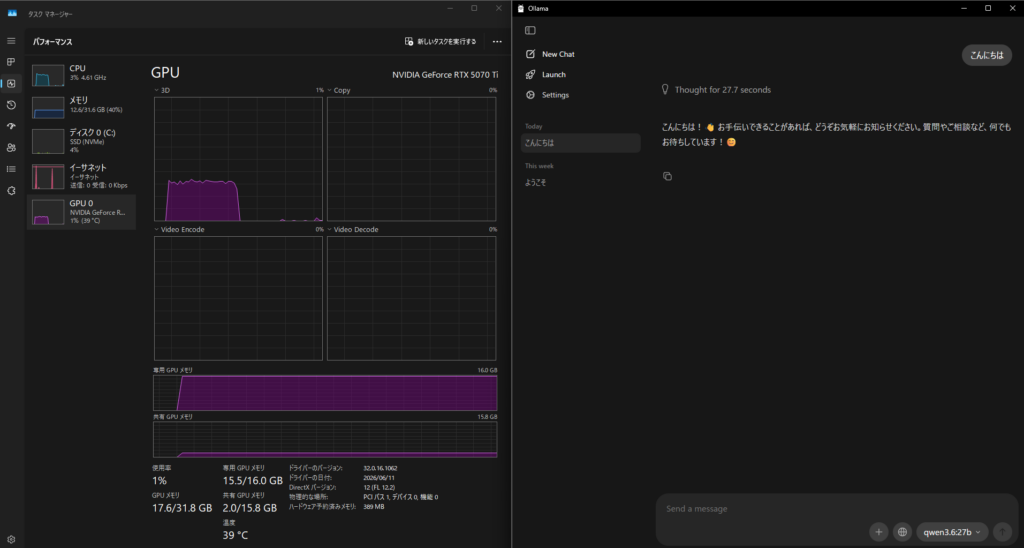Open こんにちは chat in Today list
This screenshot has height=548, width=1024.
tap(581, 143)
